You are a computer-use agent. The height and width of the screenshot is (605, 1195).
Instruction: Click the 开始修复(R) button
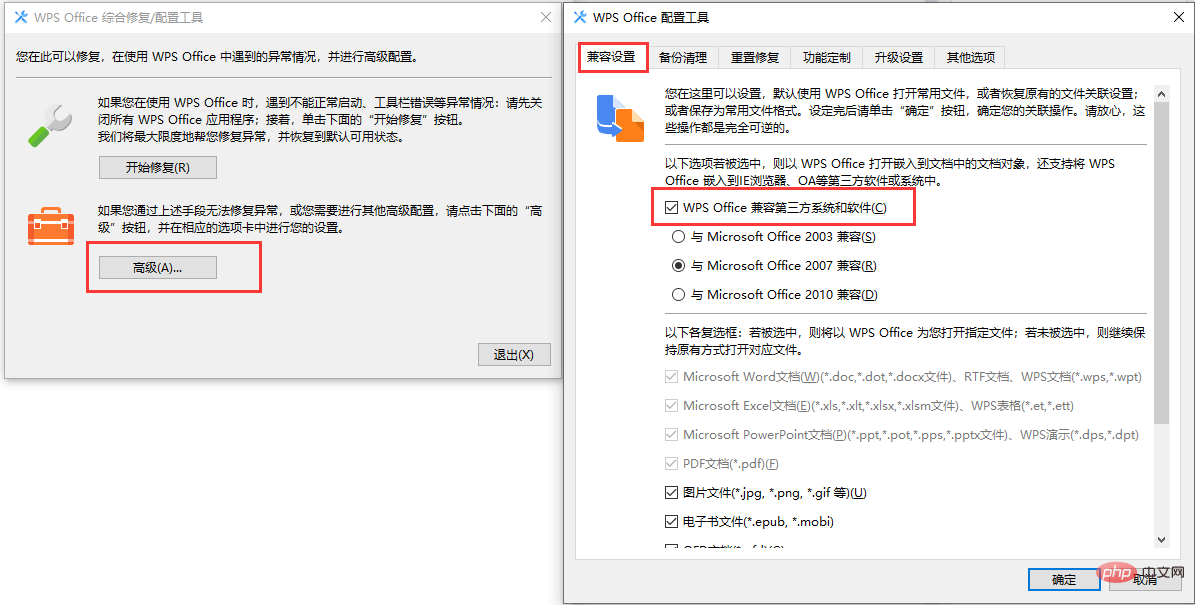pyautogui.click(x=158, y=168)
